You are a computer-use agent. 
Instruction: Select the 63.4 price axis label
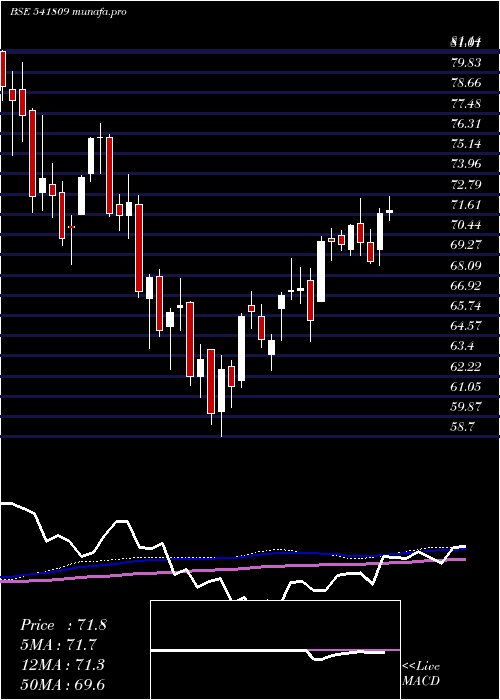pyautogui.click(x=463, y=346)
